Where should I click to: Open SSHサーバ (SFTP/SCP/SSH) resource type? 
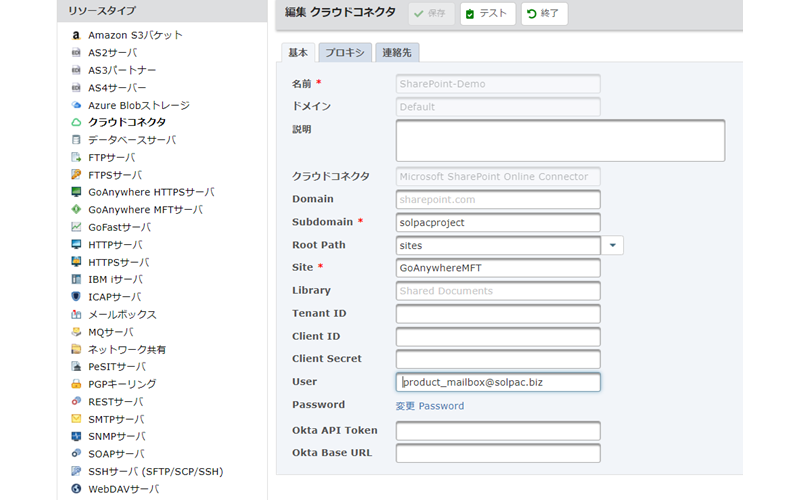pos(156,471)
